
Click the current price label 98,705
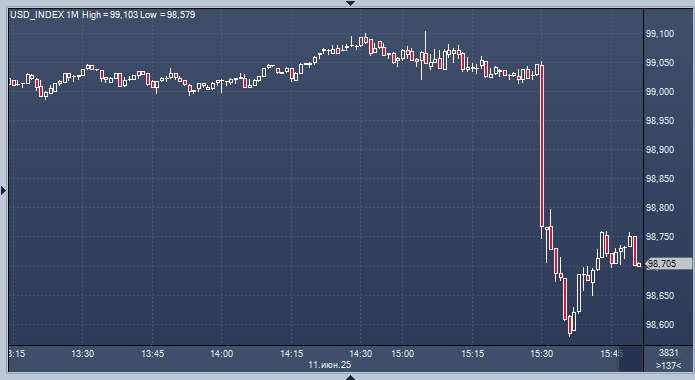point(669,264)
